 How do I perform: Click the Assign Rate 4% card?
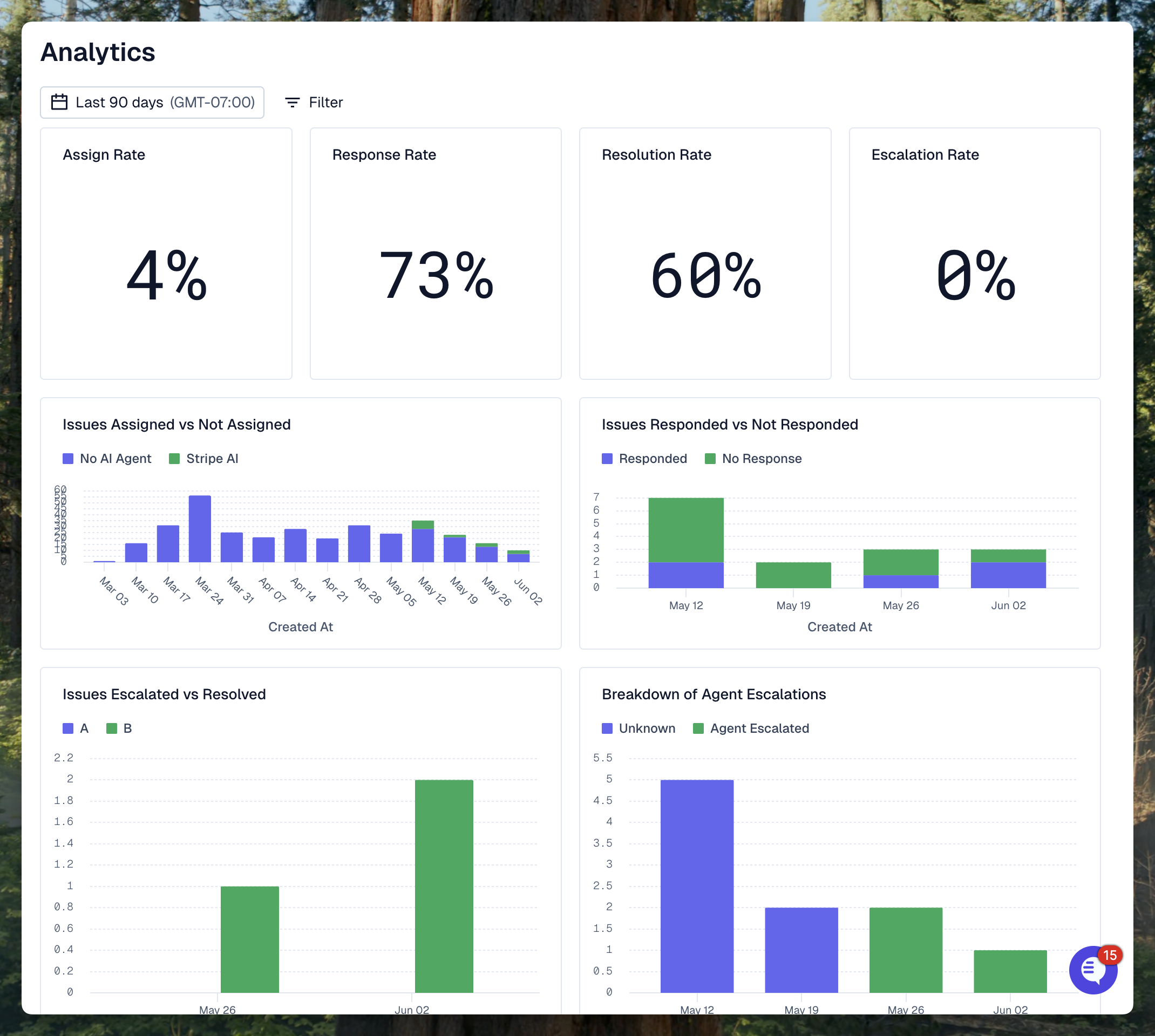pos(166,254)
